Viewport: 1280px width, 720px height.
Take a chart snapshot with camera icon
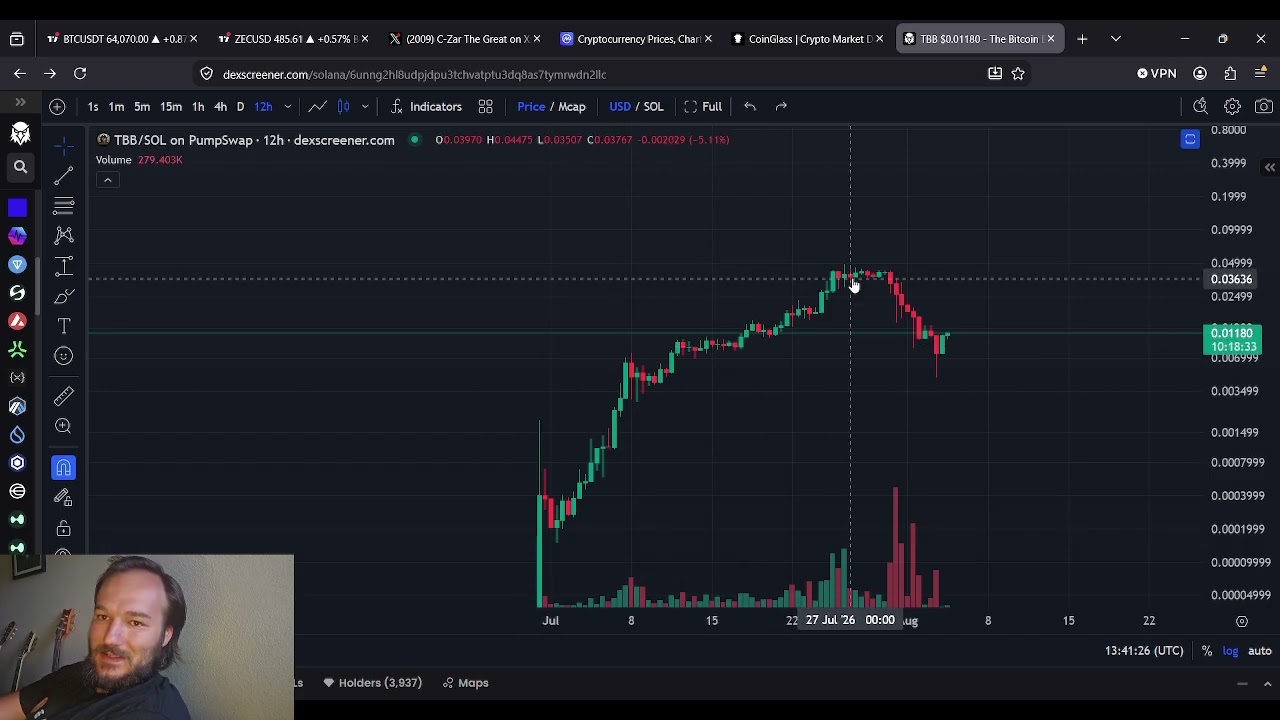(x=1264, y=106)
